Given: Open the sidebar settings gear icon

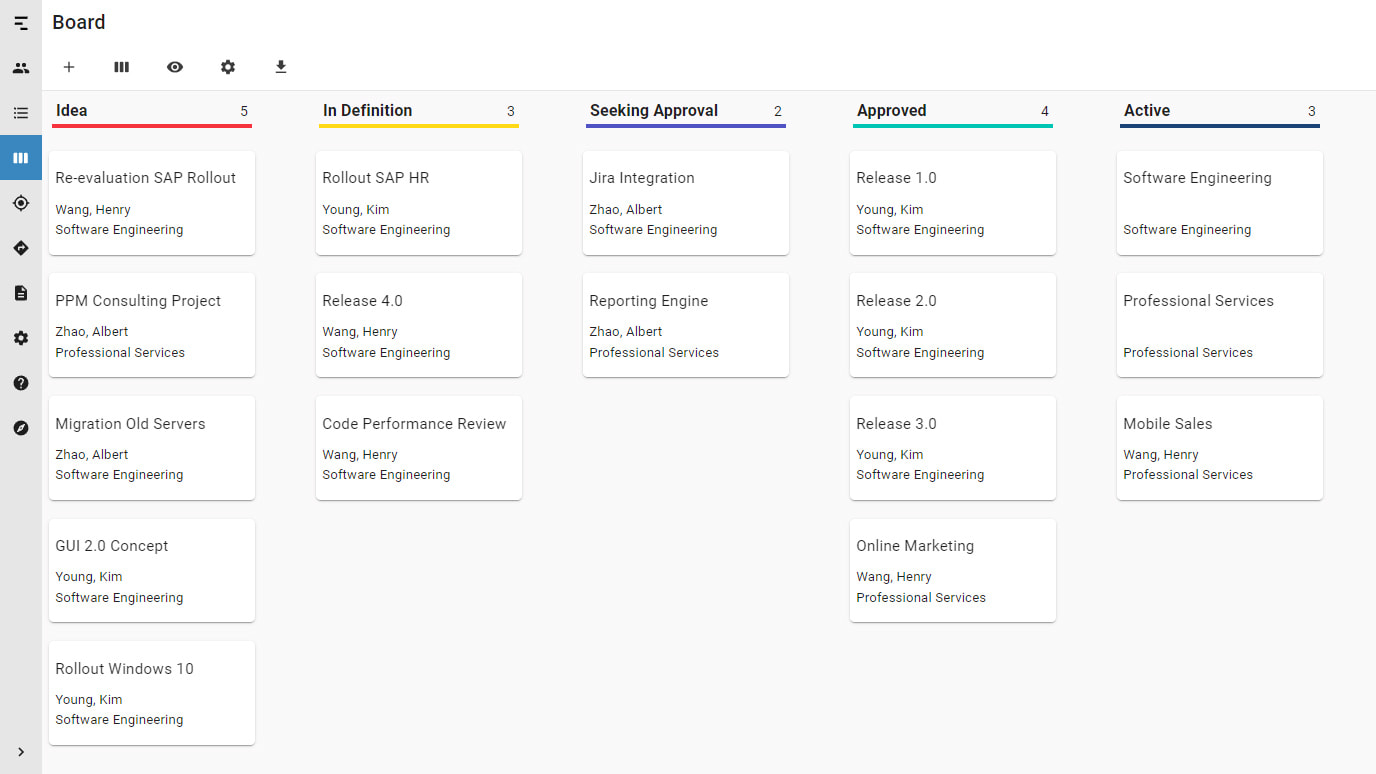Looking at the screenshot, I should [x=21, y=338].
